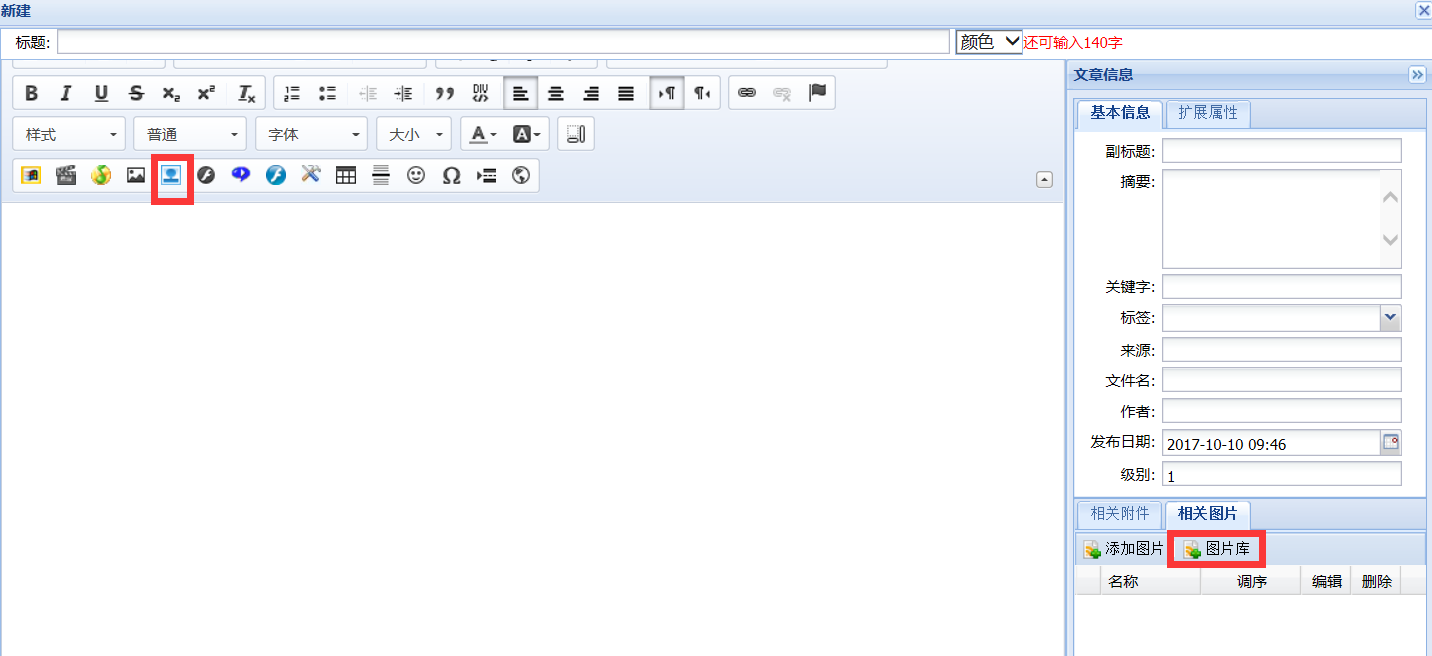Open 普通 paragraph format dropdown
The image size is (1432, 656).
pyautogui.click(x=190, y=134)
